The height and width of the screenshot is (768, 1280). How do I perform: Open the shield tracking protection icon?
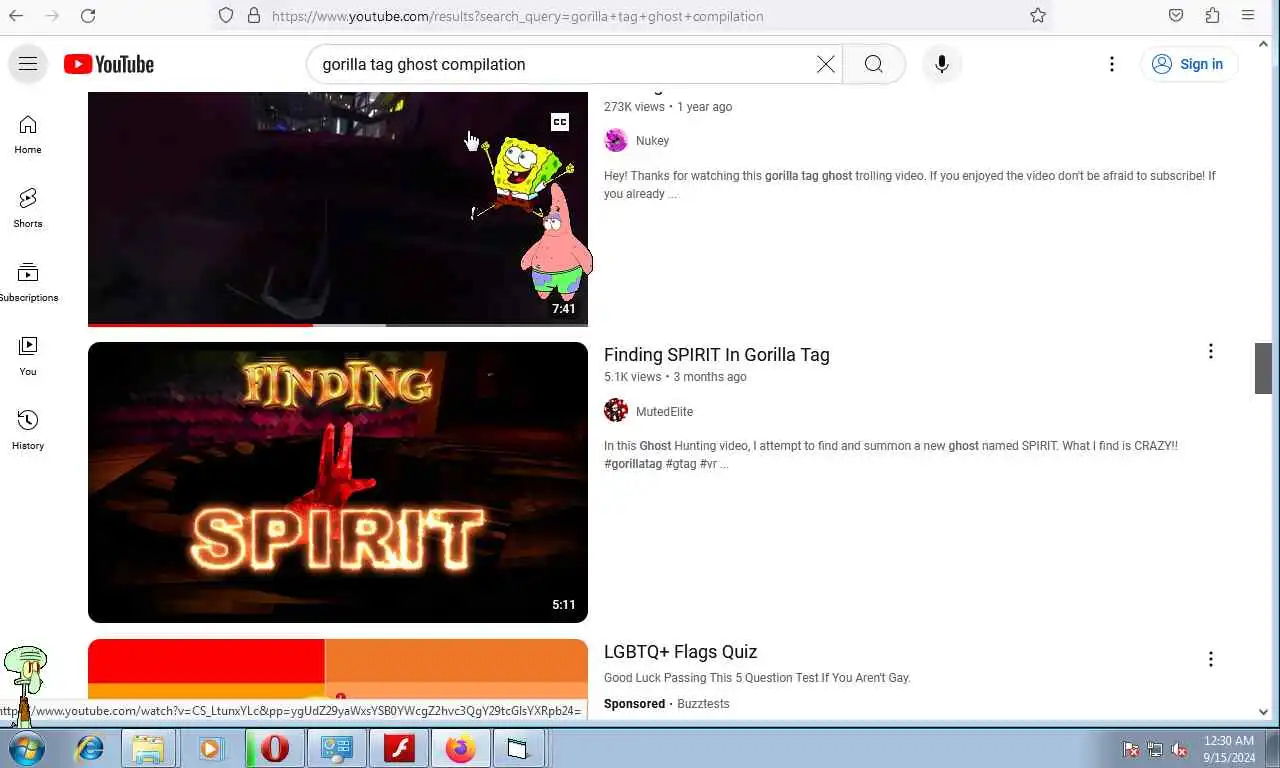(226, 16)
